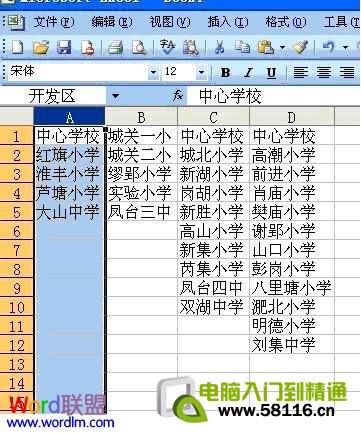This screenshot has width=361, height=433.
Task: Click the New workbook icon
Action: [x=17, y=47]
